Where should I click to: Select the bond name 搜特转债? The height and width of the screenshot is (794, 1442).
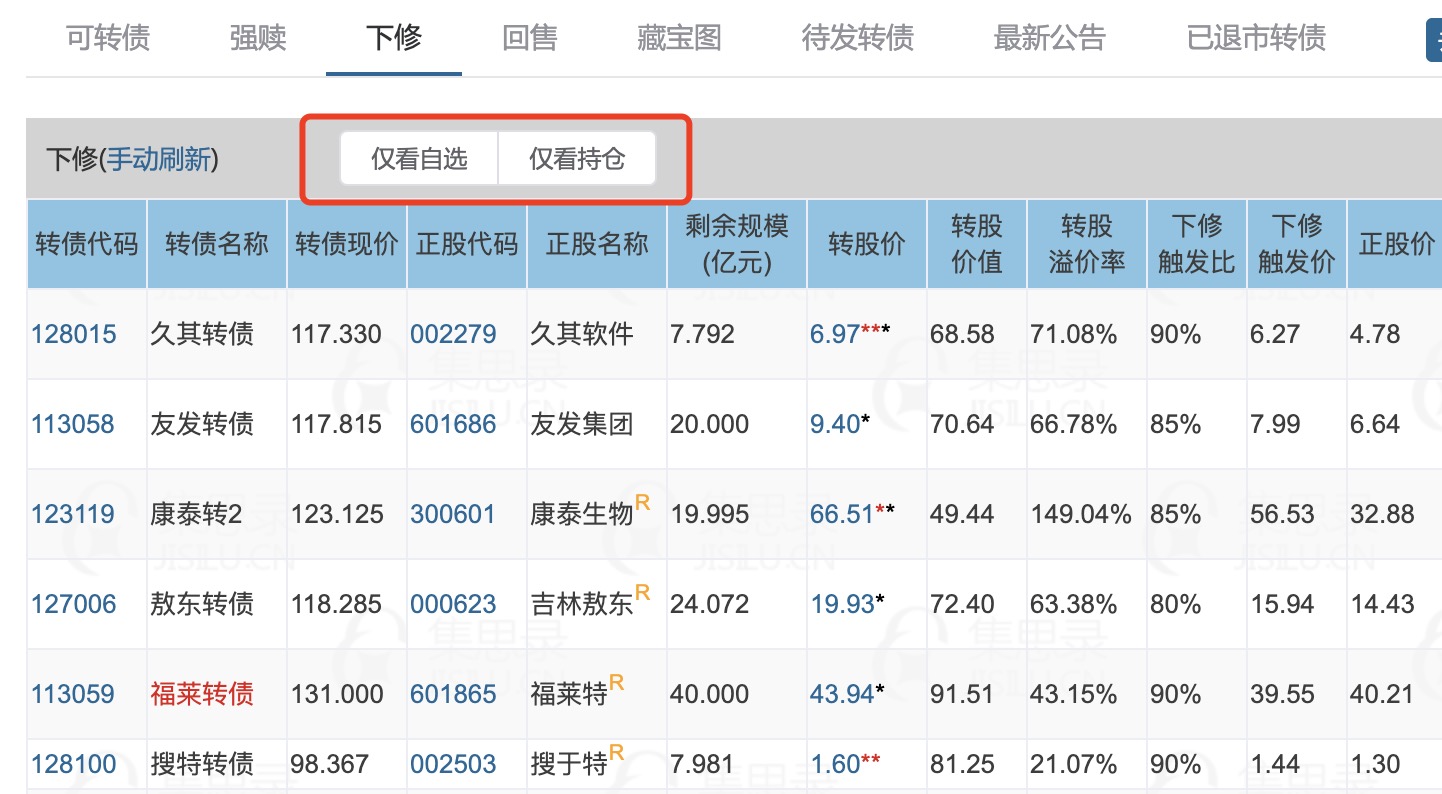coord(202,764)
